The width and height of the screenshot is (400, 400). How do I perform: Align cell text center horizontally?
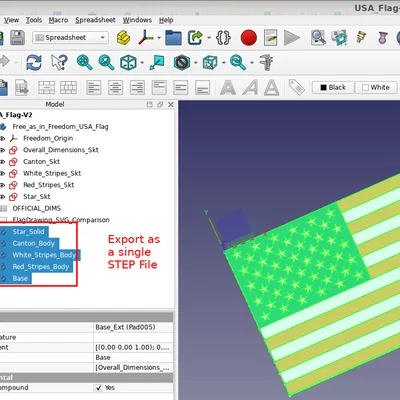tap(115, 88)
